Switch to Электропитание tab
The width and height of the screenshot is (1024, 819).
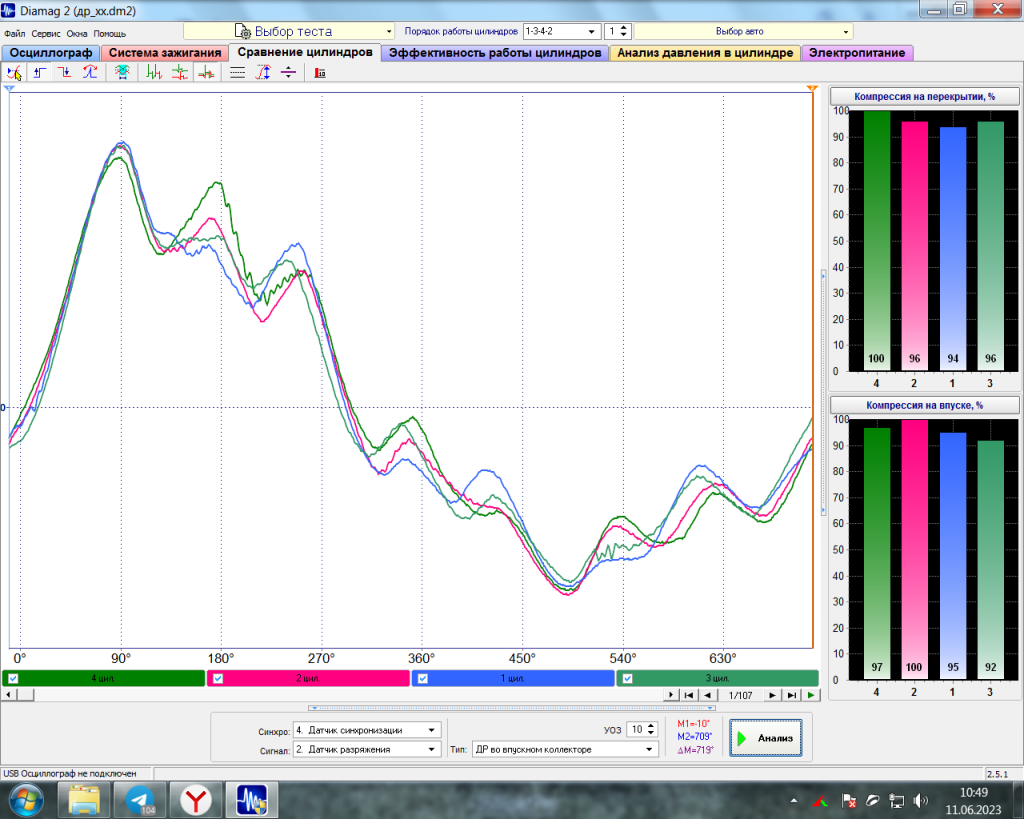click(x=857, y=53)
